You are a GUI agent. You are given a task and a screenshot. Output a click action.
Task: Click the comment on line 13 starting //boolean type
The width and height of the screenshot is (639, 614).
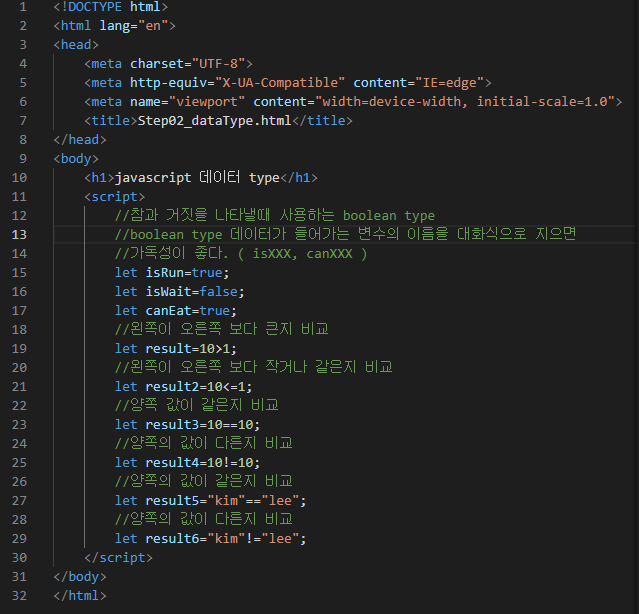coord(346,234)
